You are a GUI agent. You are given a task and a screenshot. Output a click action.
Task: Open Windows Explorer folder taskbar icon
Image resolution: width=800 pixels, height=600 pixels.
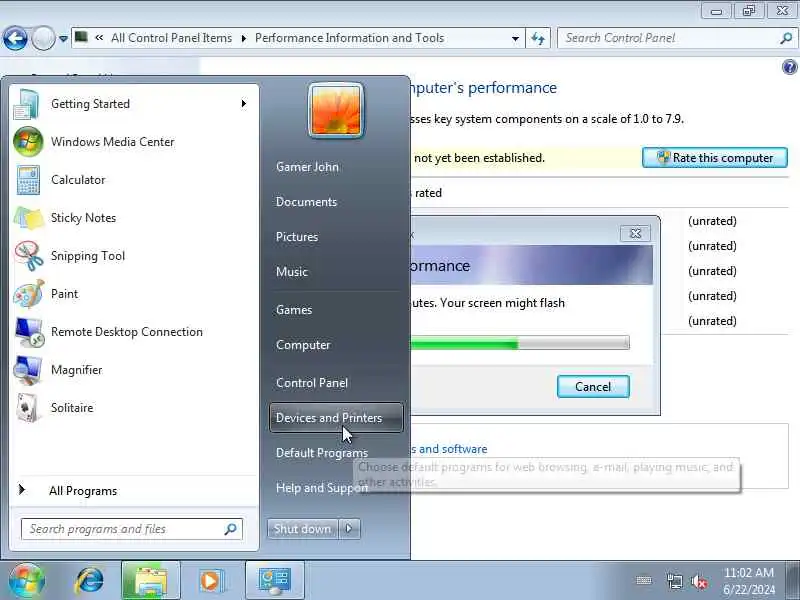pos(151,581)
